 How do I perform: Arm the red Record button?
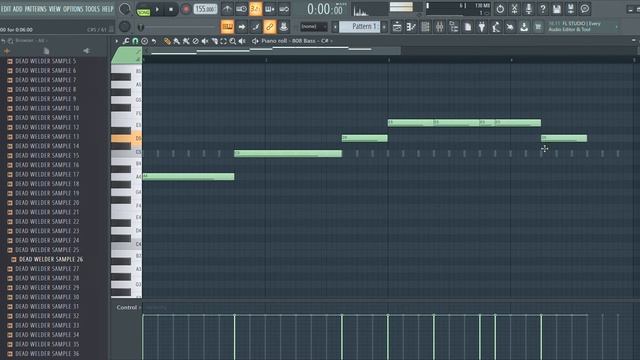click(x=186, y=9)
